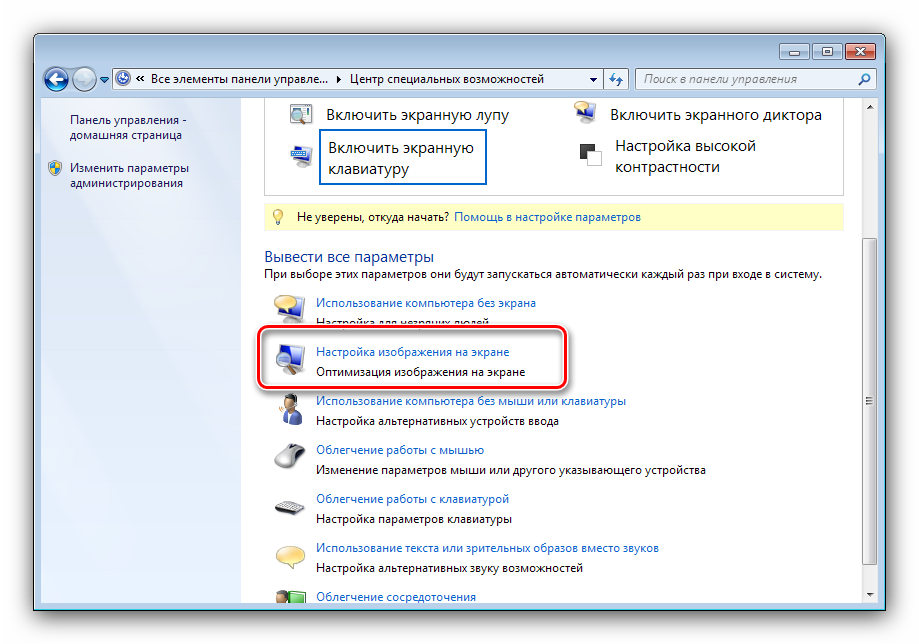Click the search field 'Поиск в панели управления'
The image size is (919, 644).
(x=755, y=79)
